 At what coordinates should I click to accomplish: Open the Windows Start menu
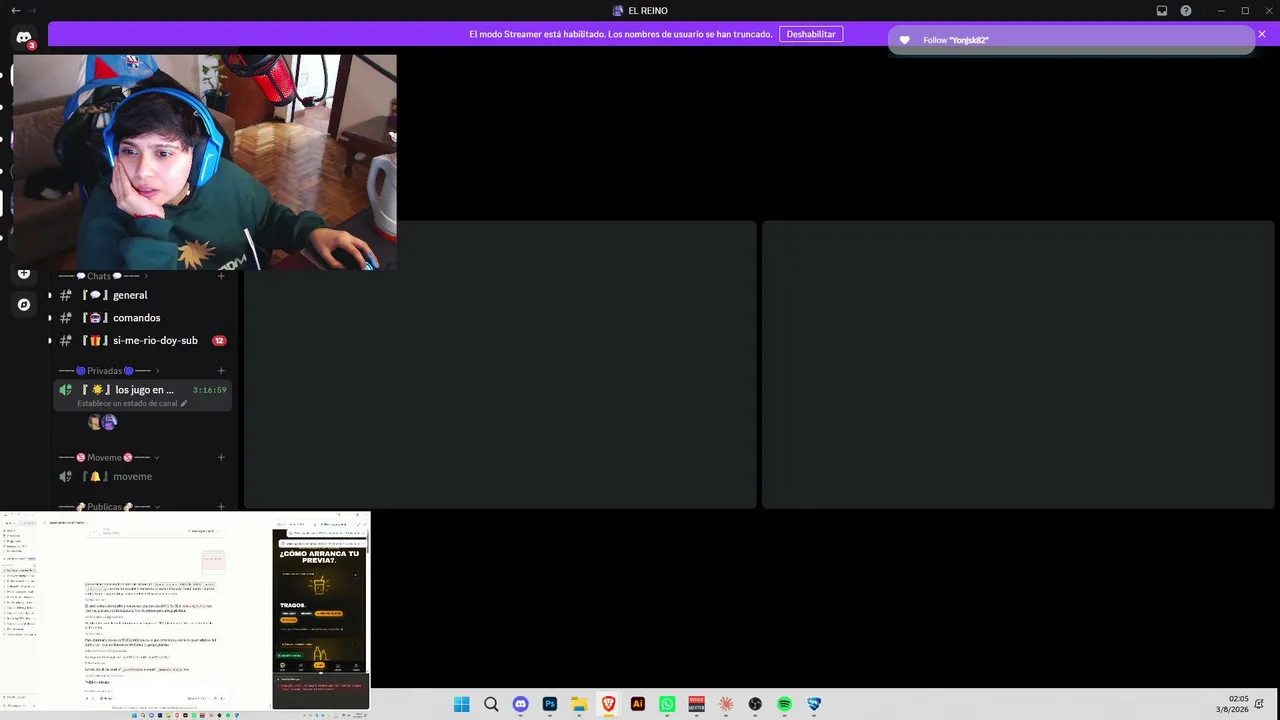(461, 704)
